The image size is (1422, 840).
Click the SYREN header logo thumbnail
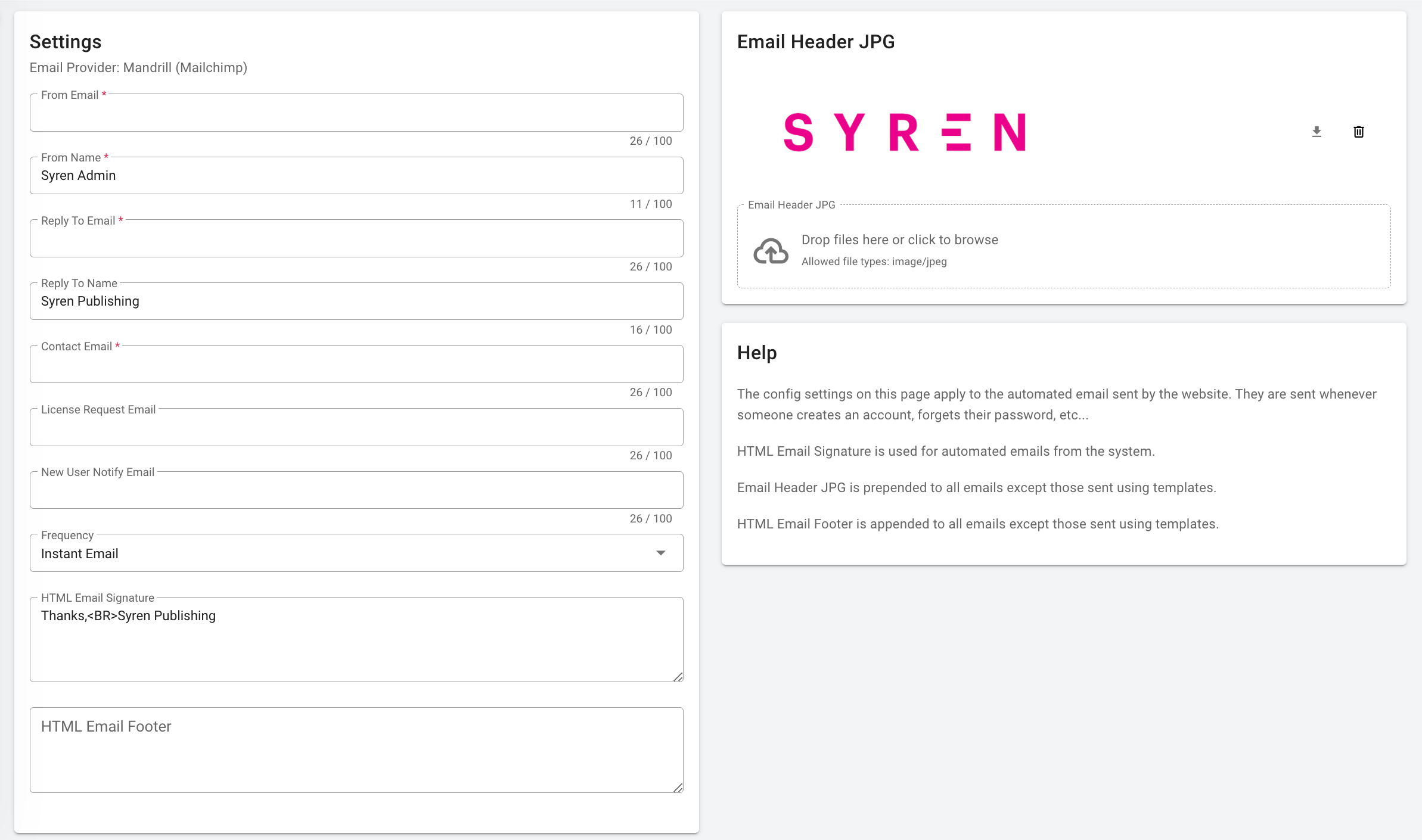904,132
